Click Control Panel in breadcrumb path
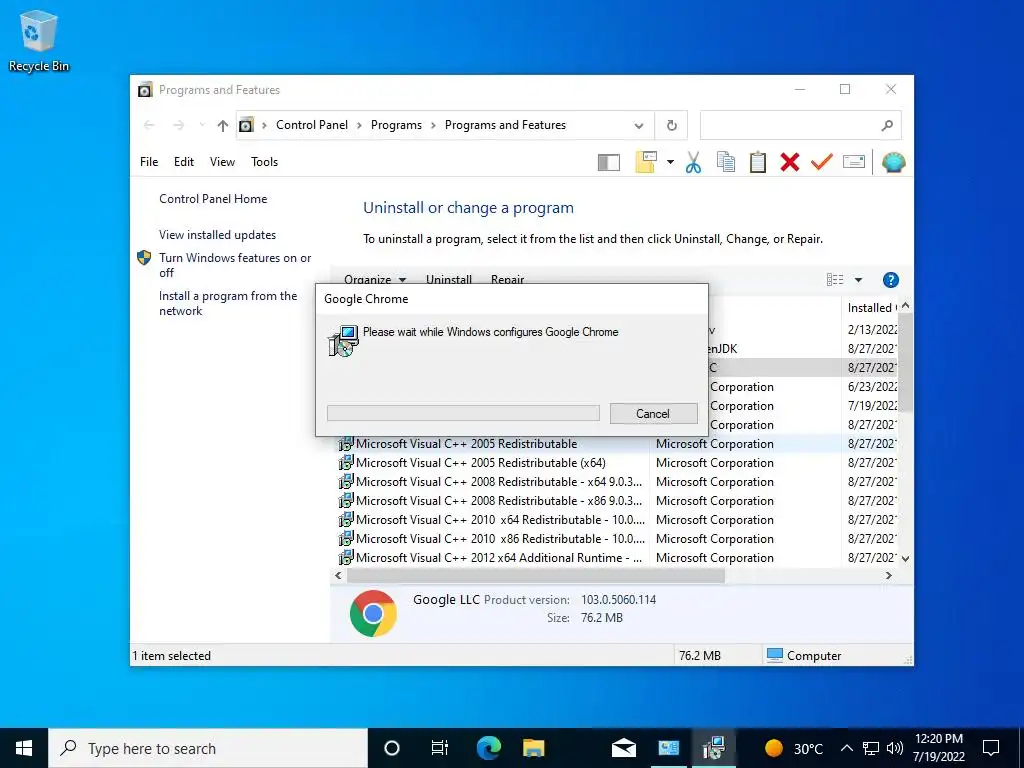 pyautogui.click(x=312, y=125)
